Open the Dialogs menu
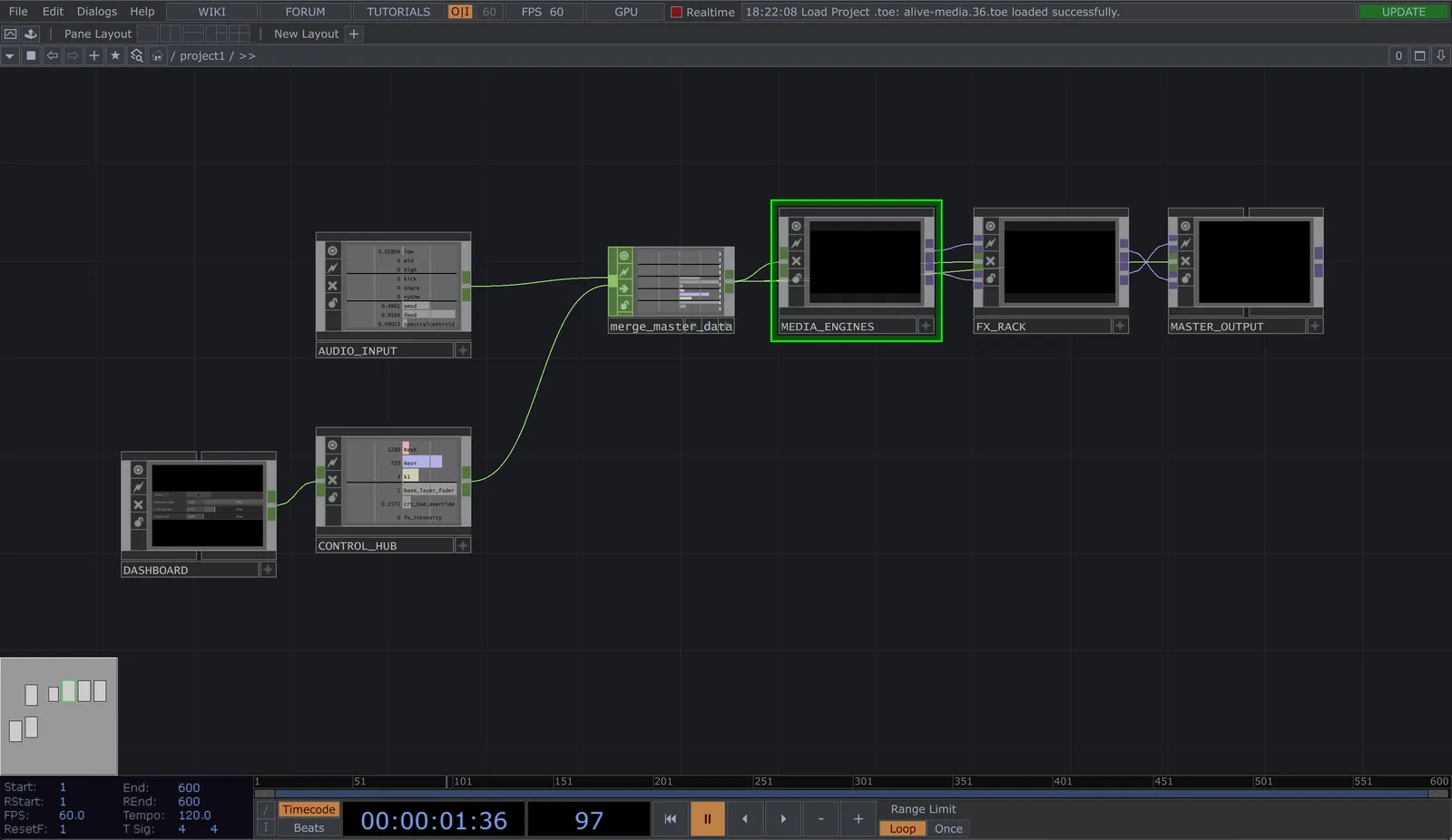The image size is (1452, 840). (97, 12)
